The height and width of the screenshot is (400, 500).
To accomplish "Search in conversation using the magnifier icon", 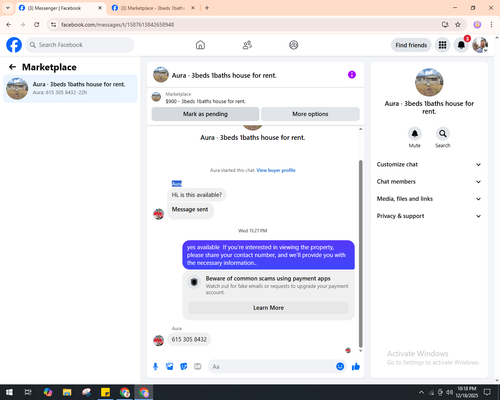I will pos(443,134).
